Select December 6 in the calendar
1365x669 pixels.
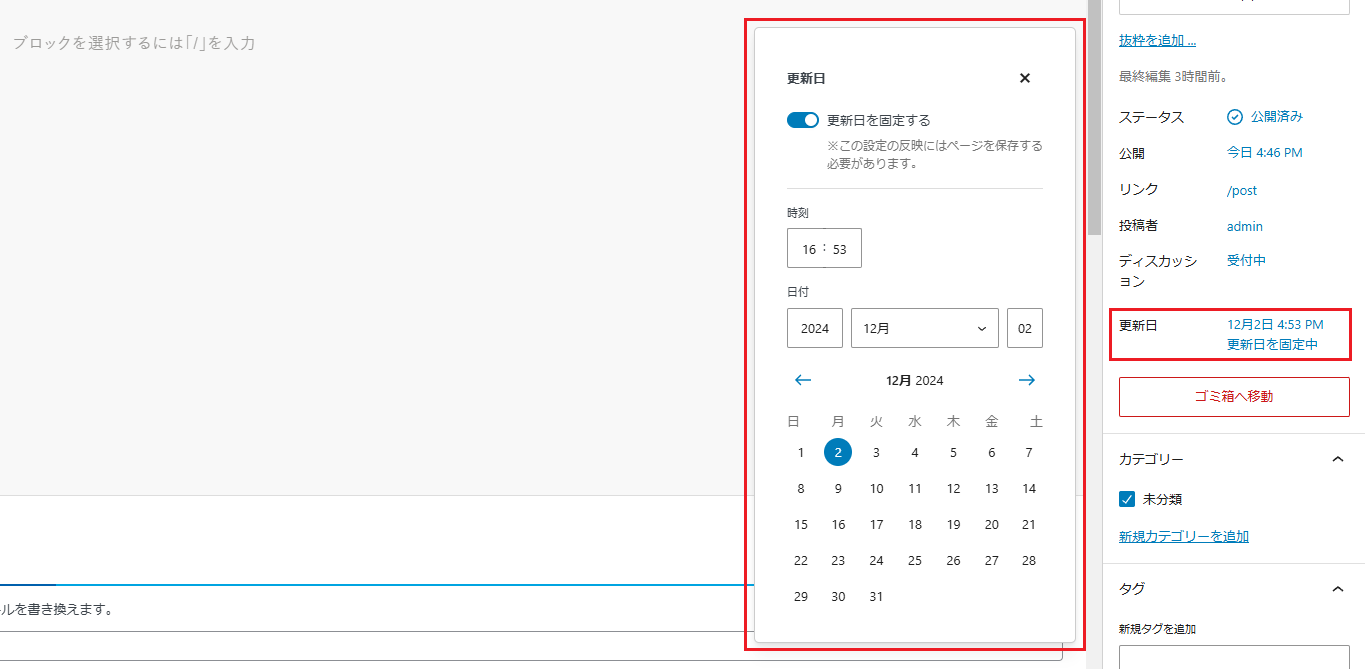[991, 453]
